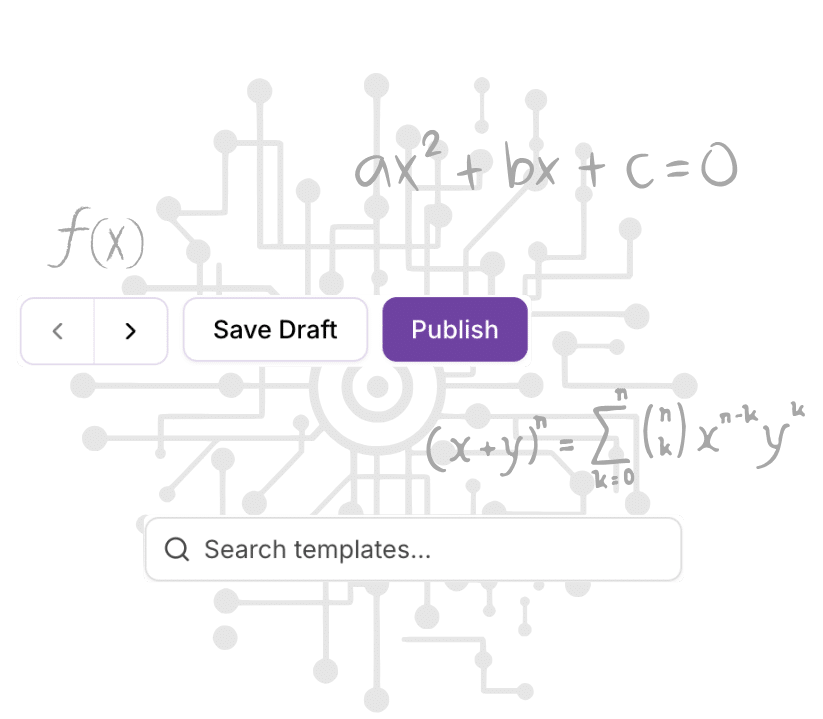The width and height of the screenshot is (823, 719).
Task: Navigate to the previous item
Action: (58, 331)
